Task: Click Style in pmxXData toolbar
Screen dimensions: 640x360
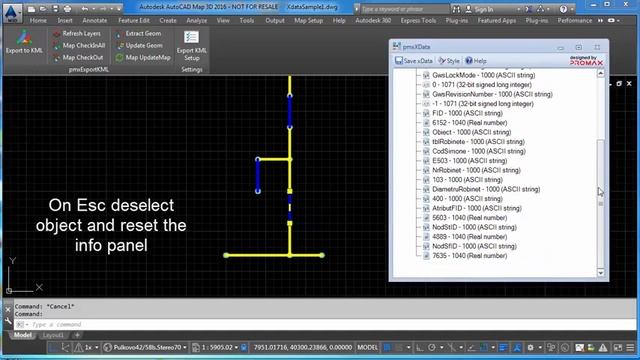Action: pos(449,61)
